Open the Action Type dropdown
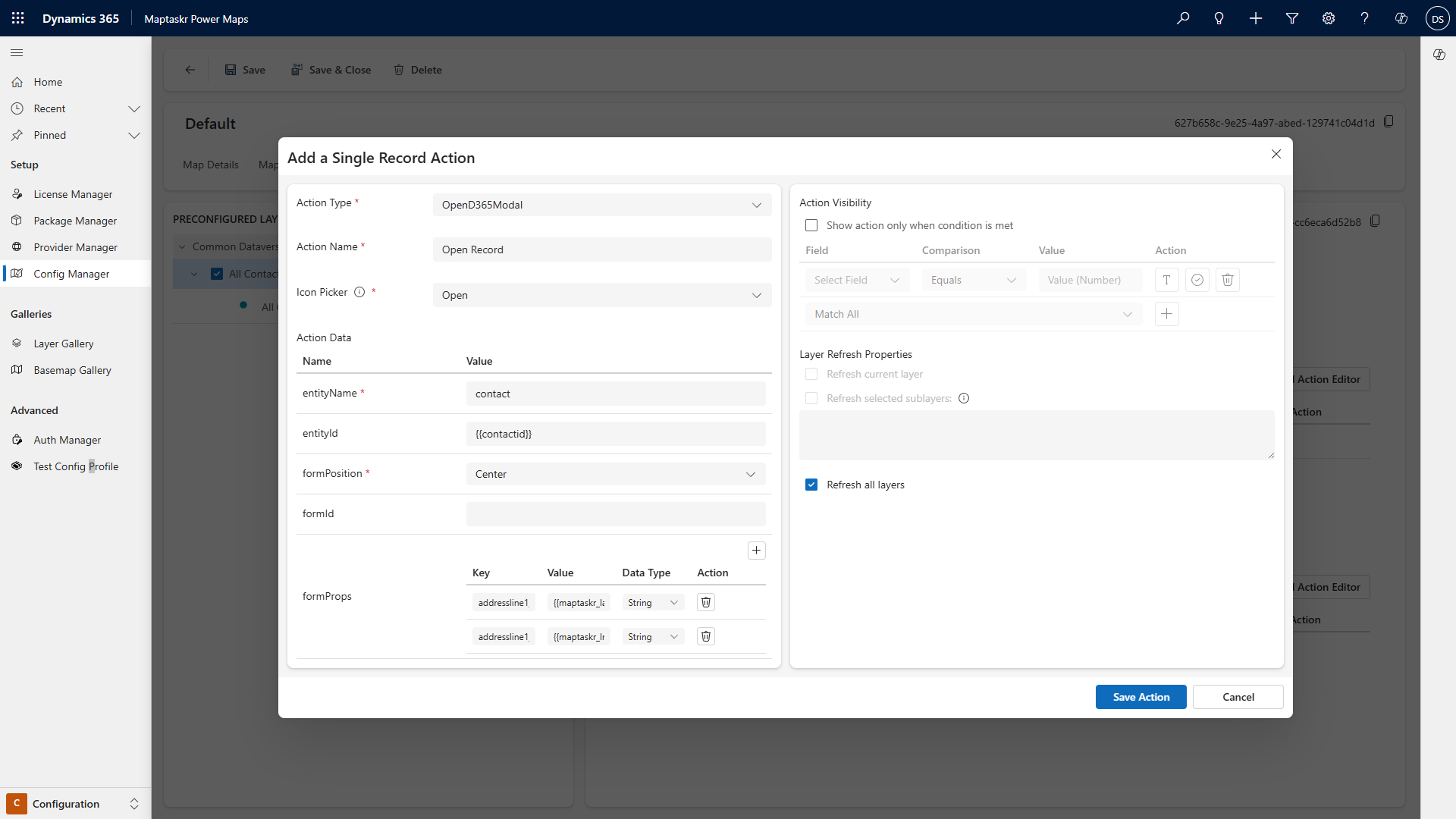Viewport: 1456px width, 819px height. (601, 204)
